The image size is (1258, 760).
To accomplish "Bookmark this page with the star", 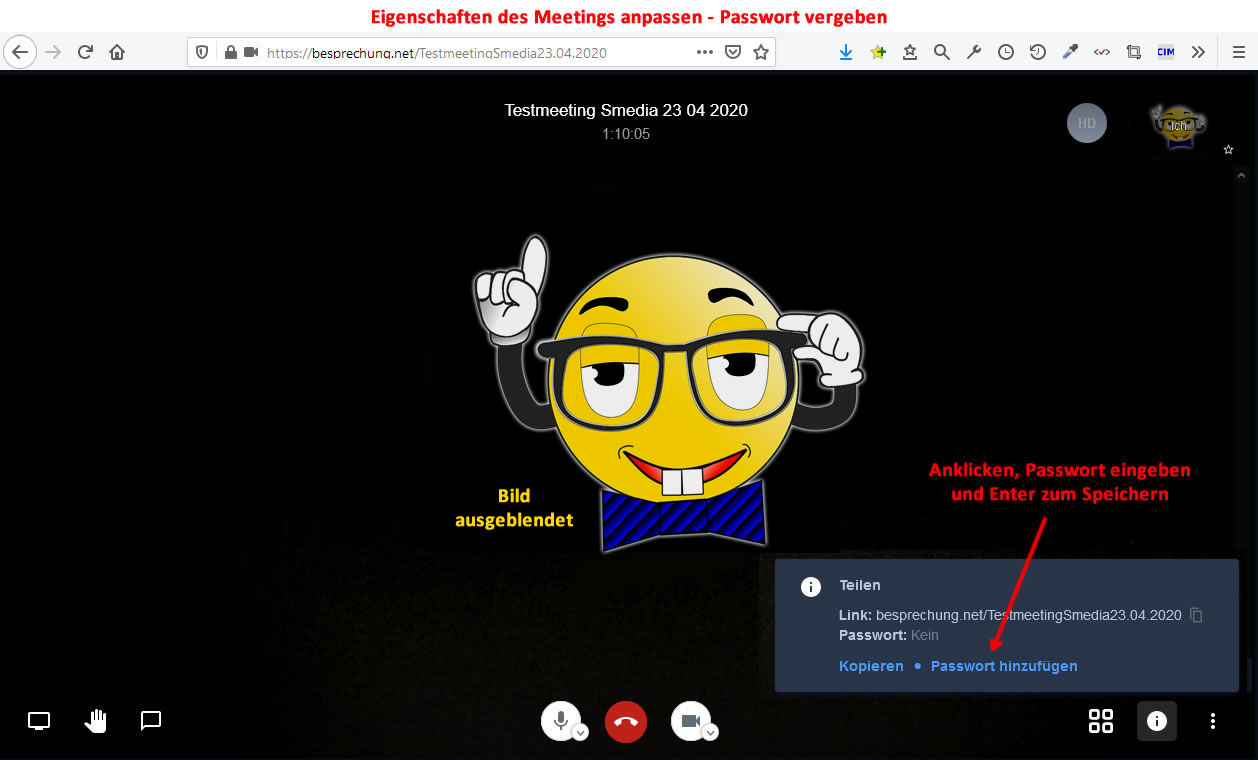I will click(x=761, y=52).
